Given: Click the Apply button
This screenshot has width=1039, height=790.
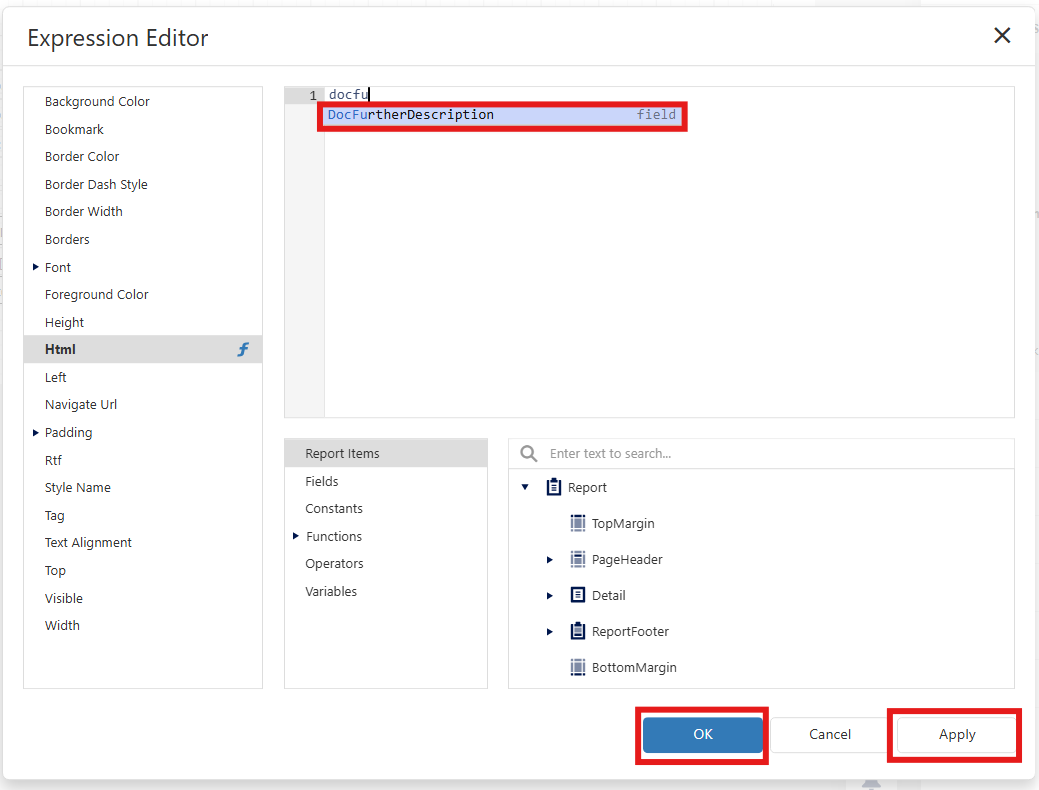Looking at the screenshot, I should (957, 734).
